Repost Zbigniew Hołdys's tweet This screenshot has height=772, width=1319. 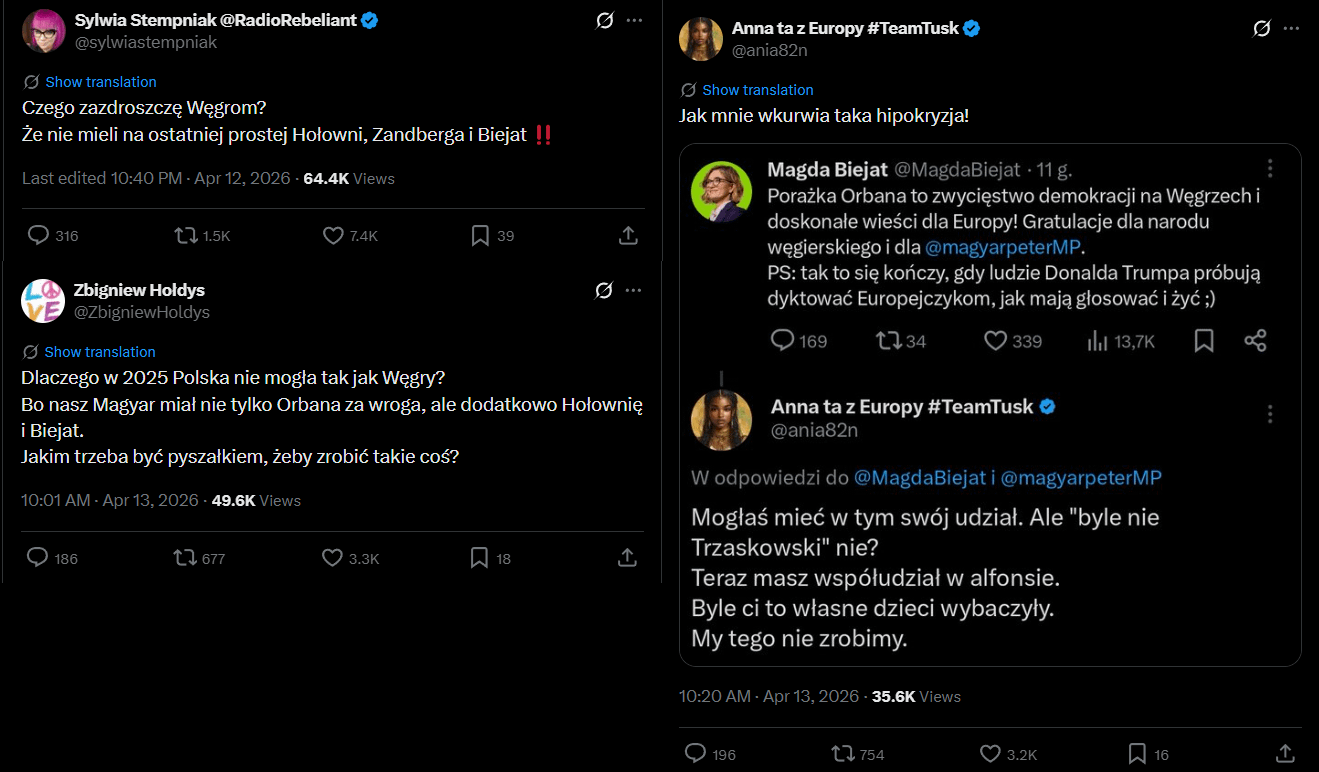click(x=186, y=558)
